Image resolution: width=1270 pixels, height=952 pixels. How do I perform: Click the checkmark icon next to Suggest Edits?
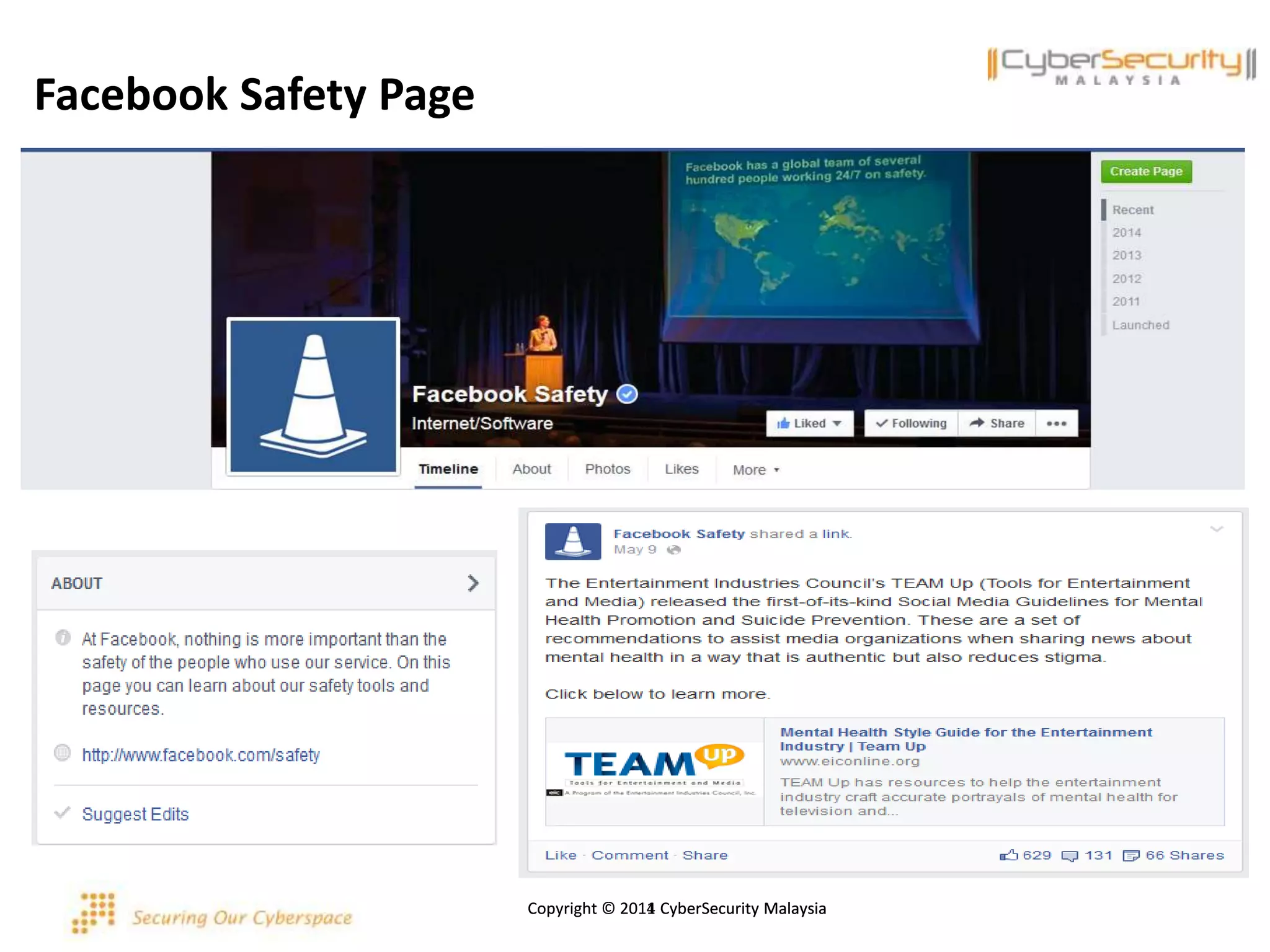click(x=62, y=813)
